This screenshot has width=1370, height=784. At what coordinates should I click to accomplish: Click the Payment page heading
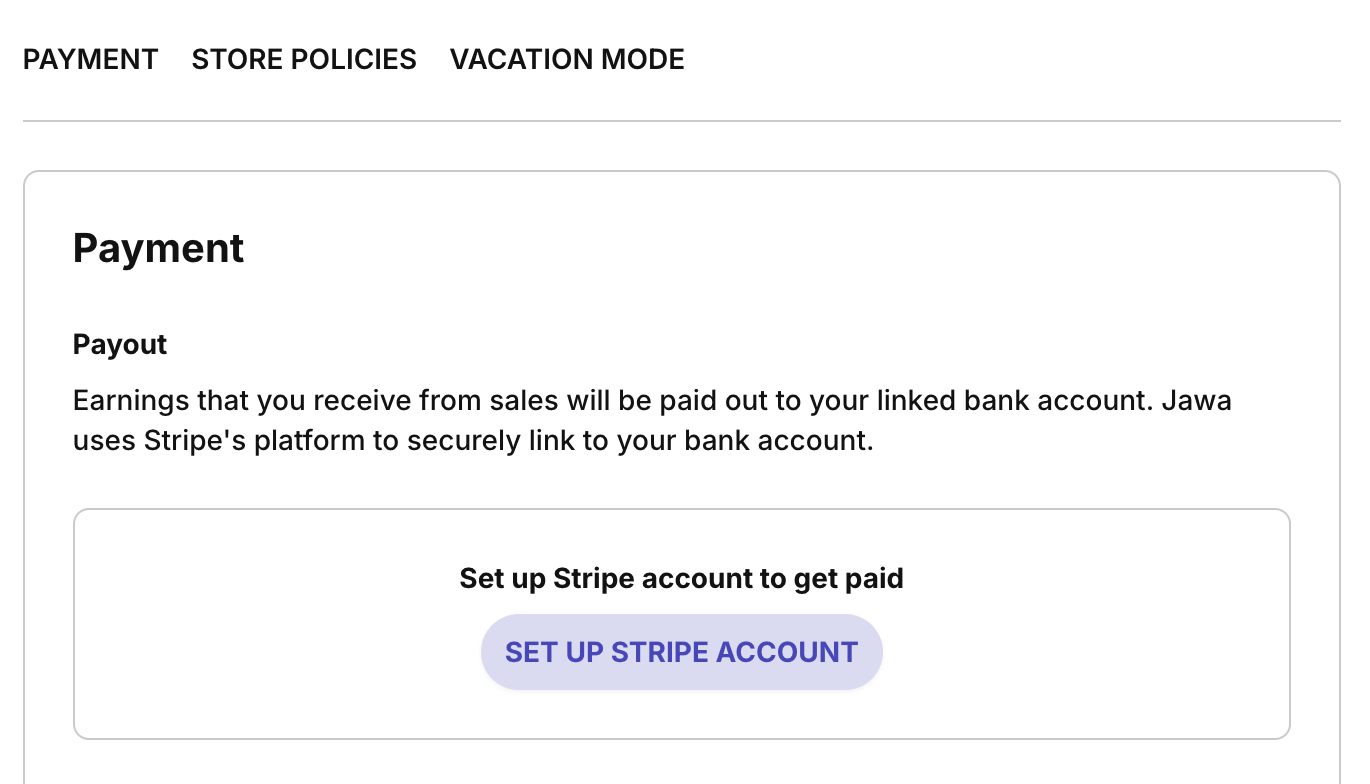point(157,247)
